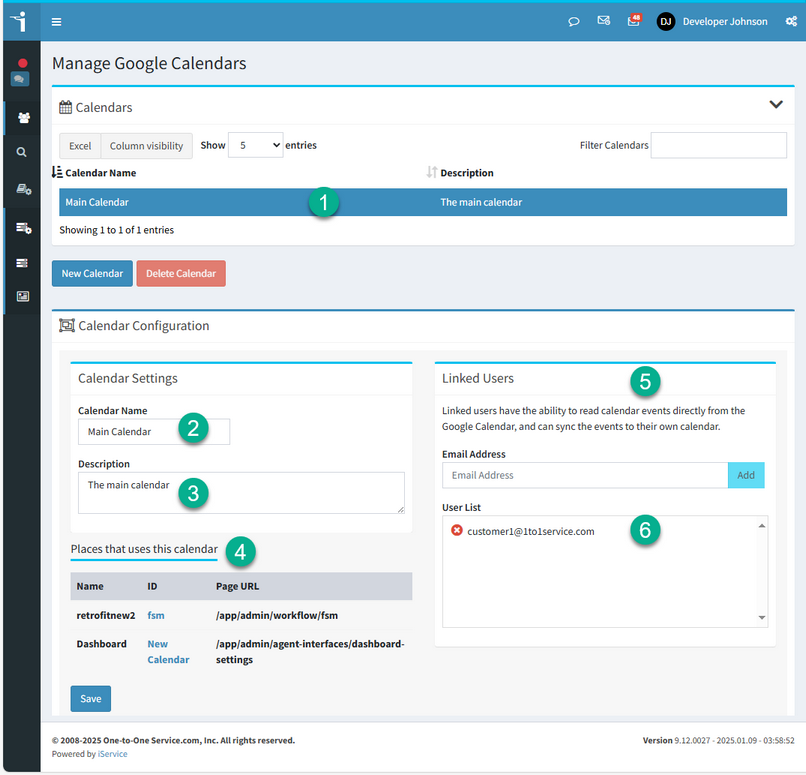The width and height of the screenshot is (806, 775).
Task: Open the Show entries dropdown
Action: [255, 145]
